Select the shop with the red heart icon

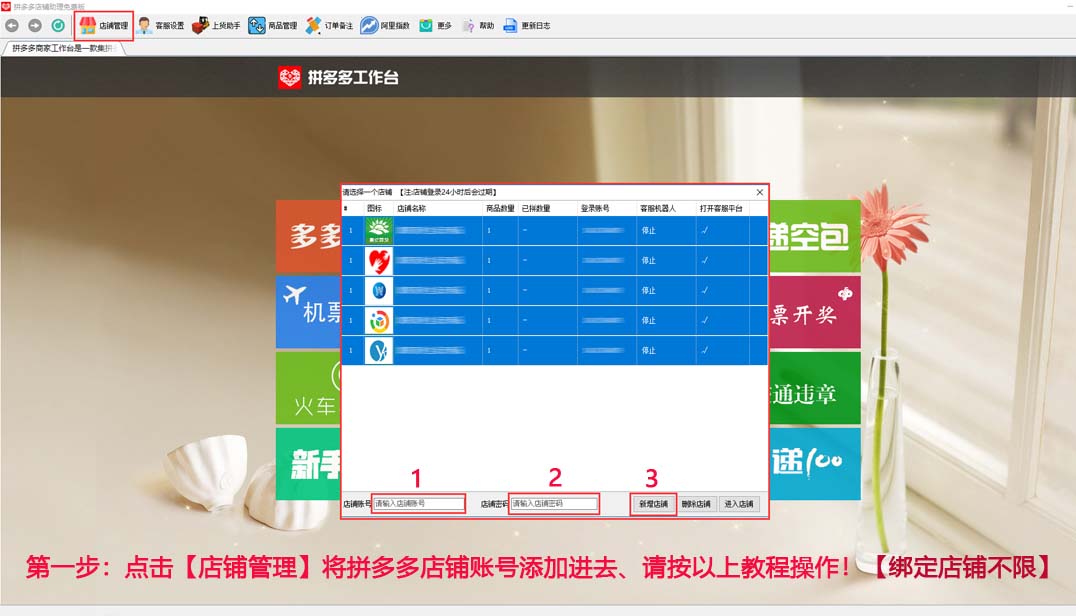[x=554, y=261]
